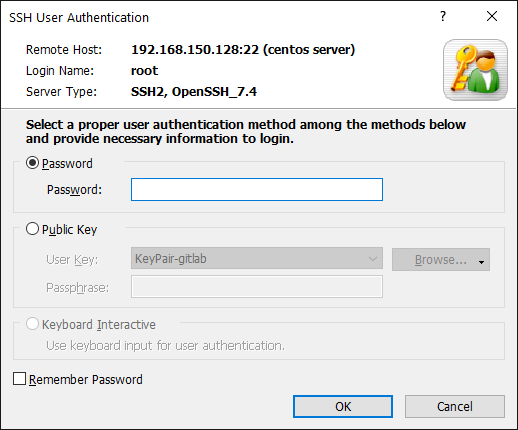Screen dimensions: 518x430
Task: Select the Password authentication radio button
Action: point(32,163)
